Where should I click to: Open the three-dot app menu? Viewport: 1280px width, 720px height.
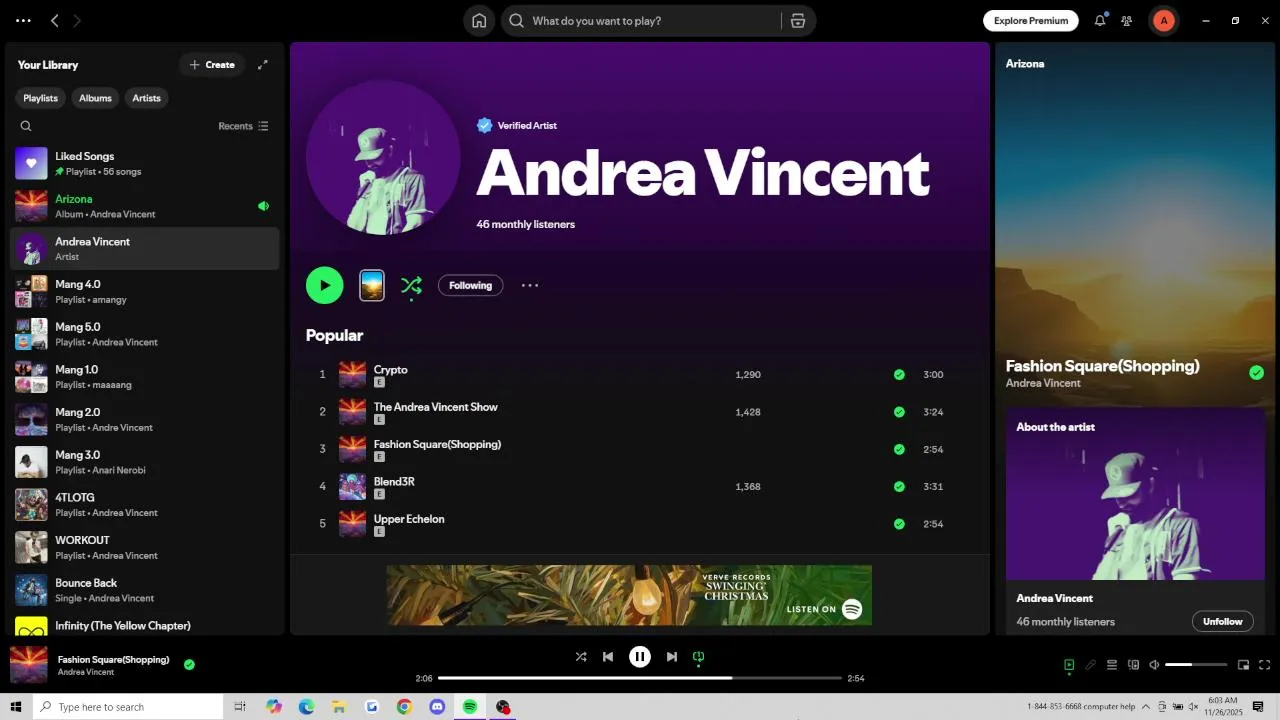point(23,20)
